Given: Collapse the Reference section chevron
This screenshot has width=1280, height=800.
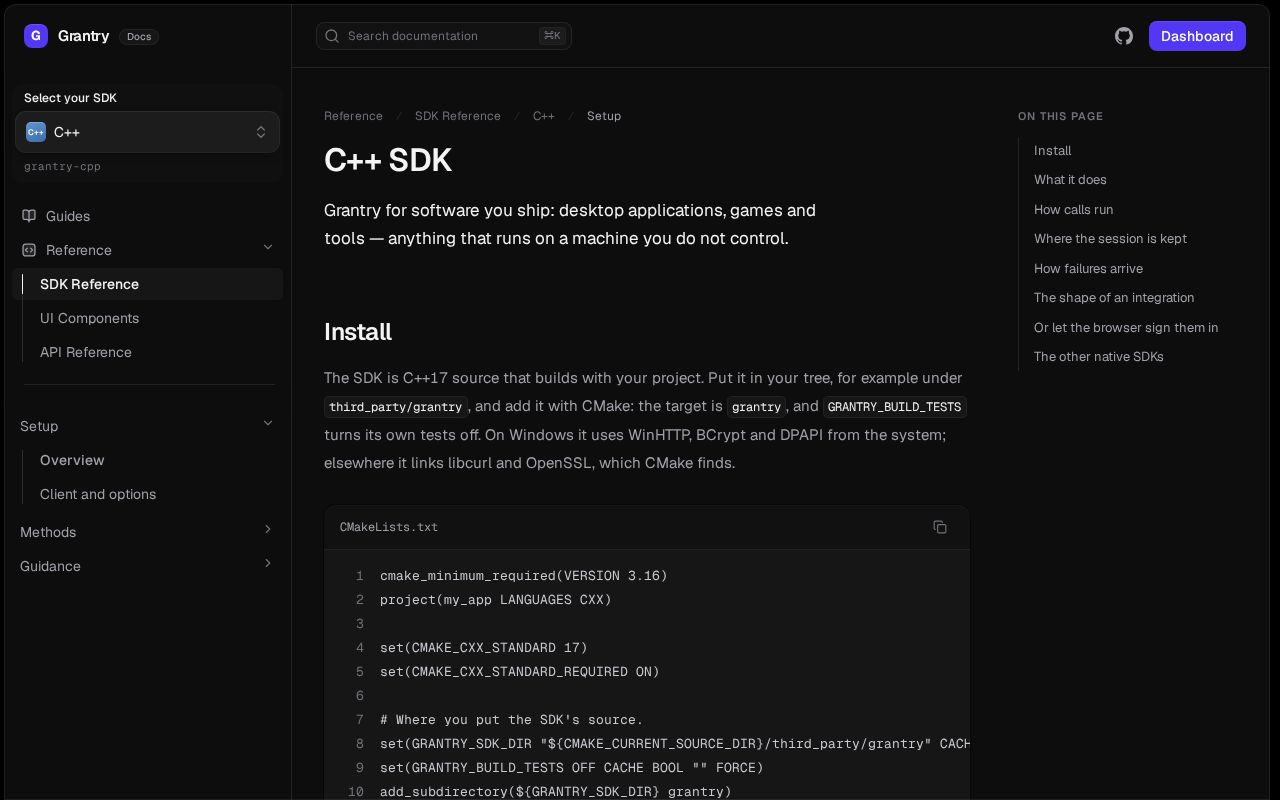Looking at the screenshot, I should pos(268,248).
